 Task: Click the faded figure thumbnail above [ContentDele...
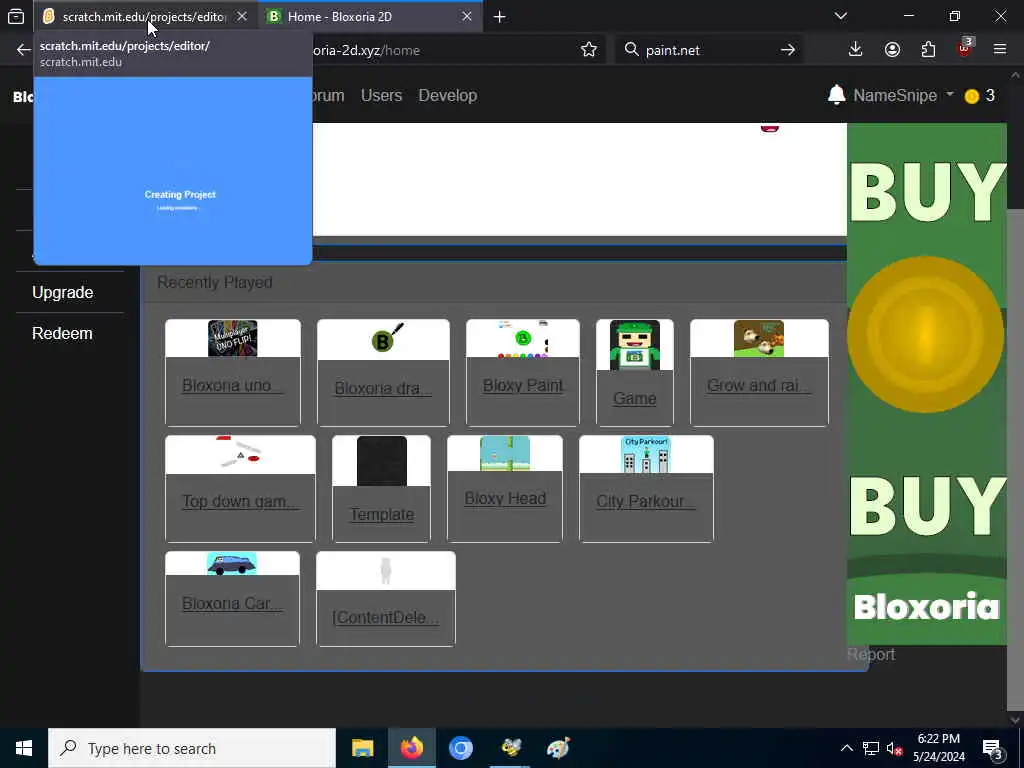386,571
